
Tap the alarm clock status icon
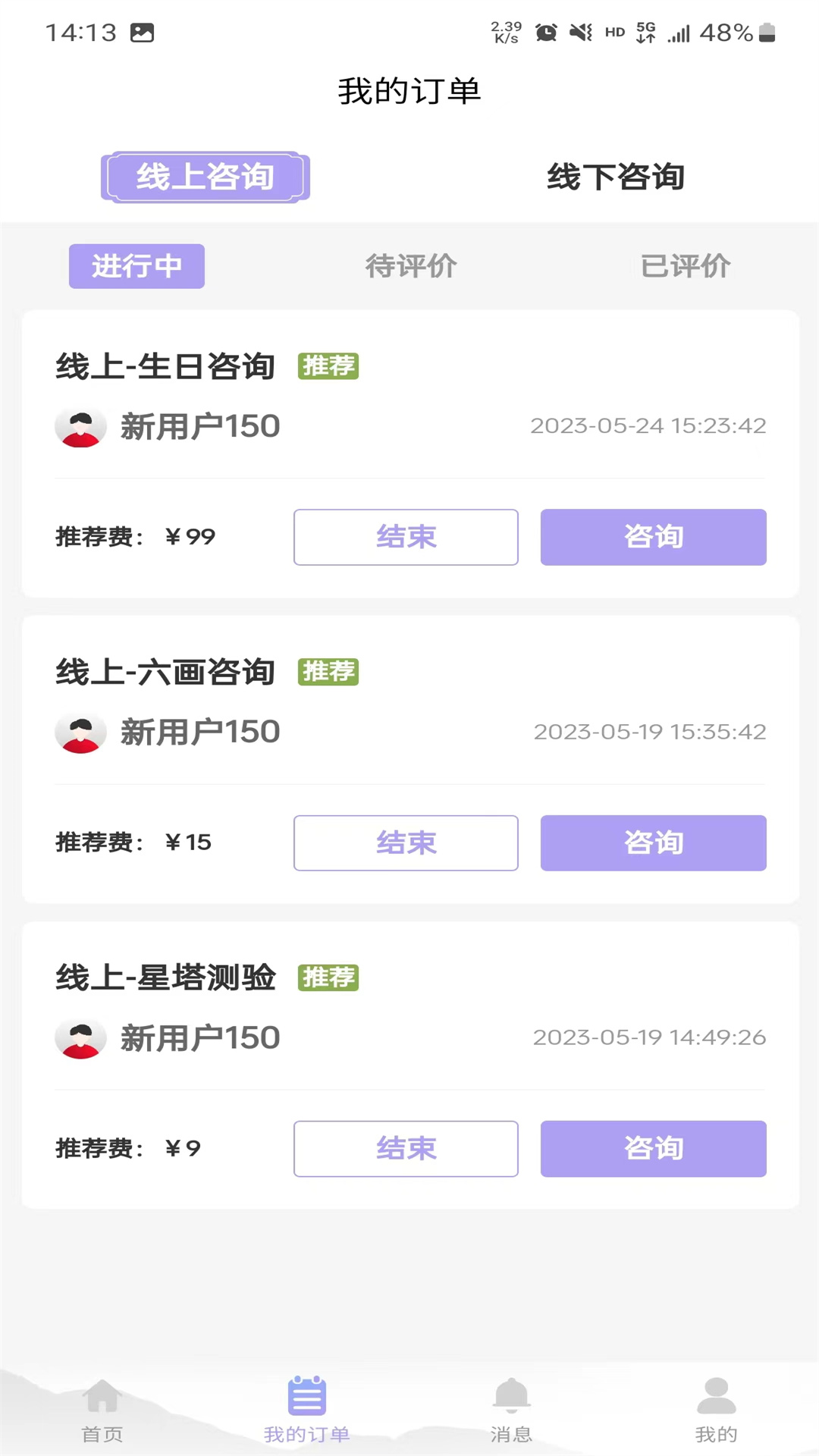(546, 33)
